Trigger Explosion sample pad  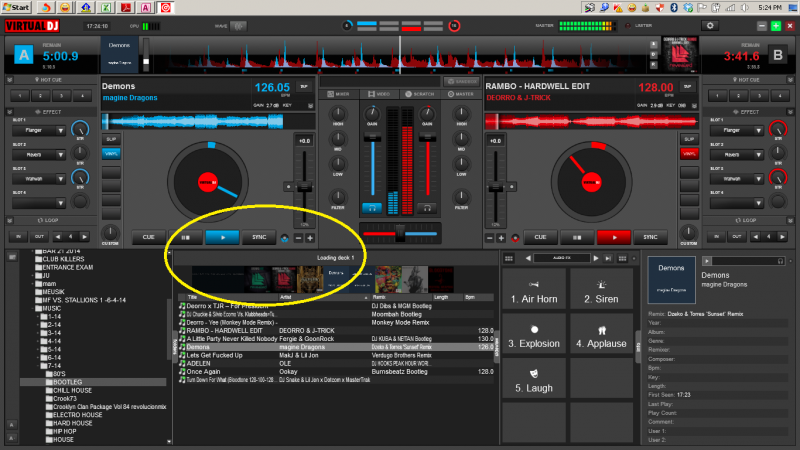534,334
